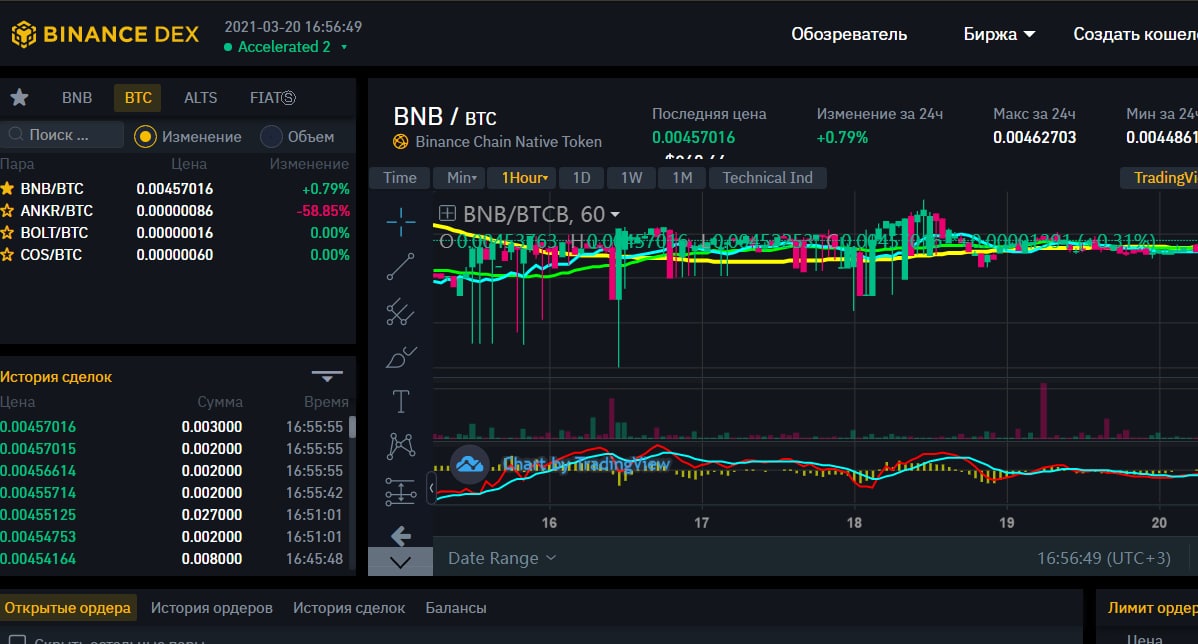Click trade price 0.00457016 in history
The height and width of the screenshot is (644, 1198).
[x=38, y=427]
